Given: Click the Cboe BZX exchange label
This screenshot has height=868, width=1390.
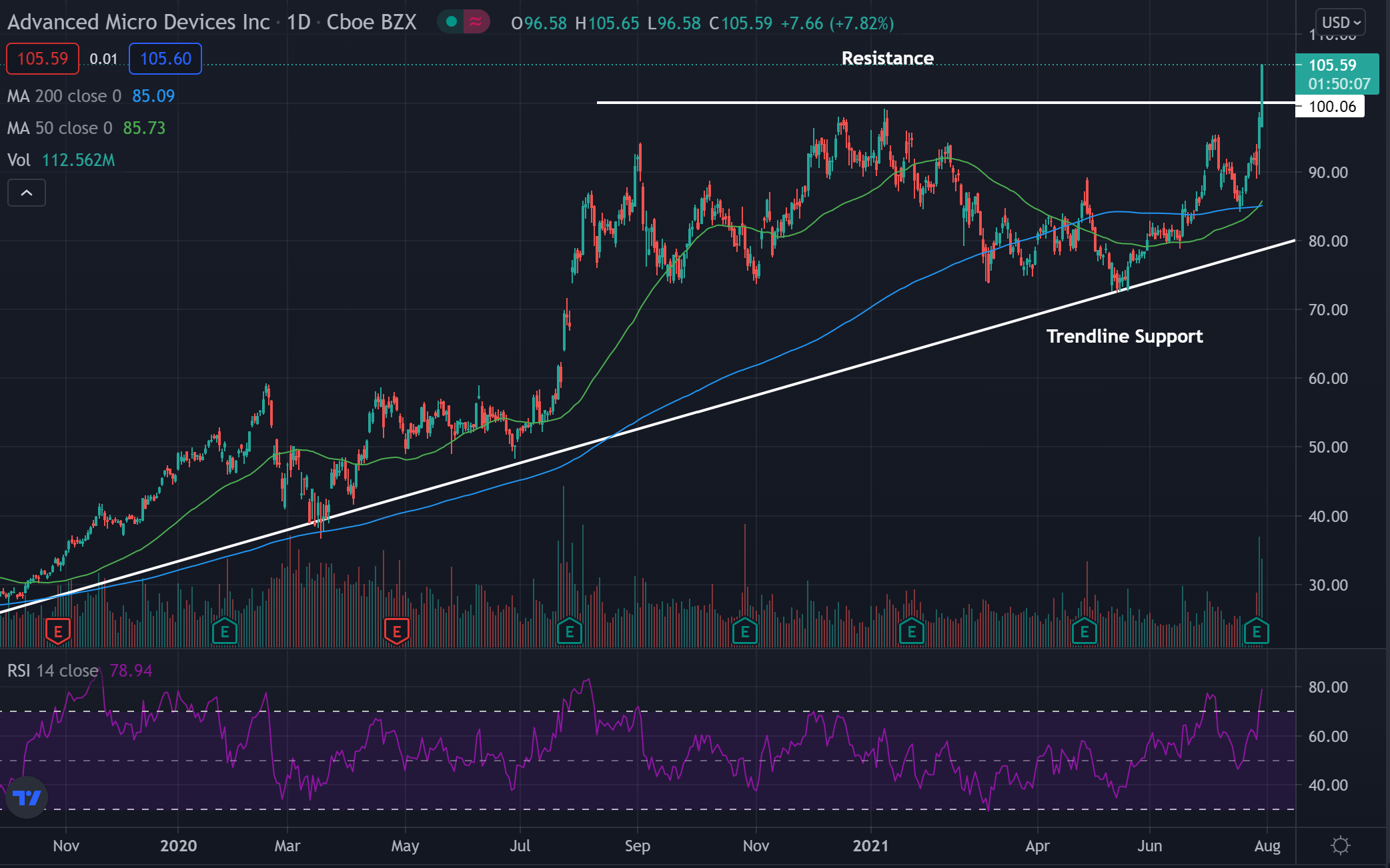Looking at the screenshot, I should coord(372,22).
